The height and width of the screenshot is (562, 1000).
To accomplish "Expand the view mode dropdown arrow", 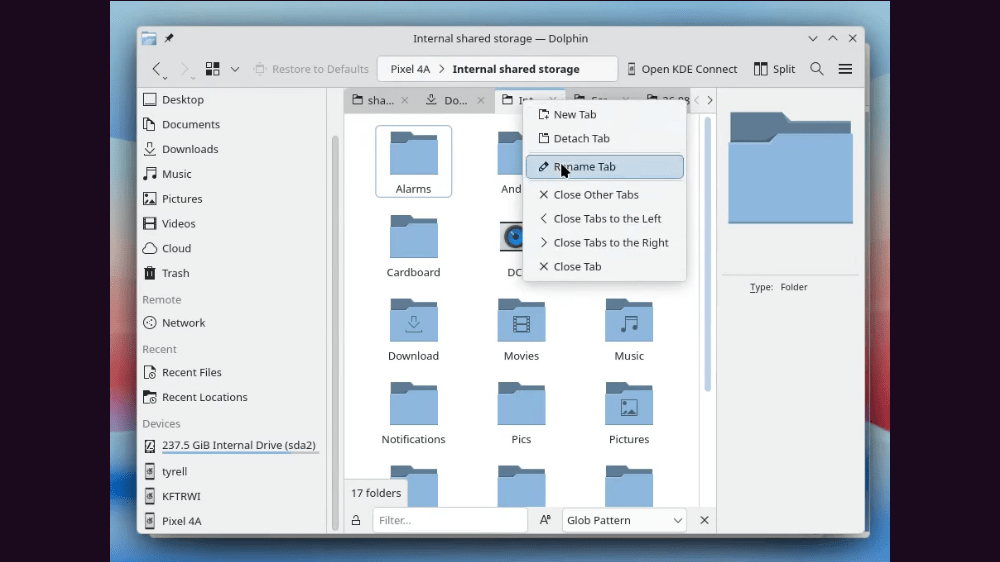I will 235,69.
